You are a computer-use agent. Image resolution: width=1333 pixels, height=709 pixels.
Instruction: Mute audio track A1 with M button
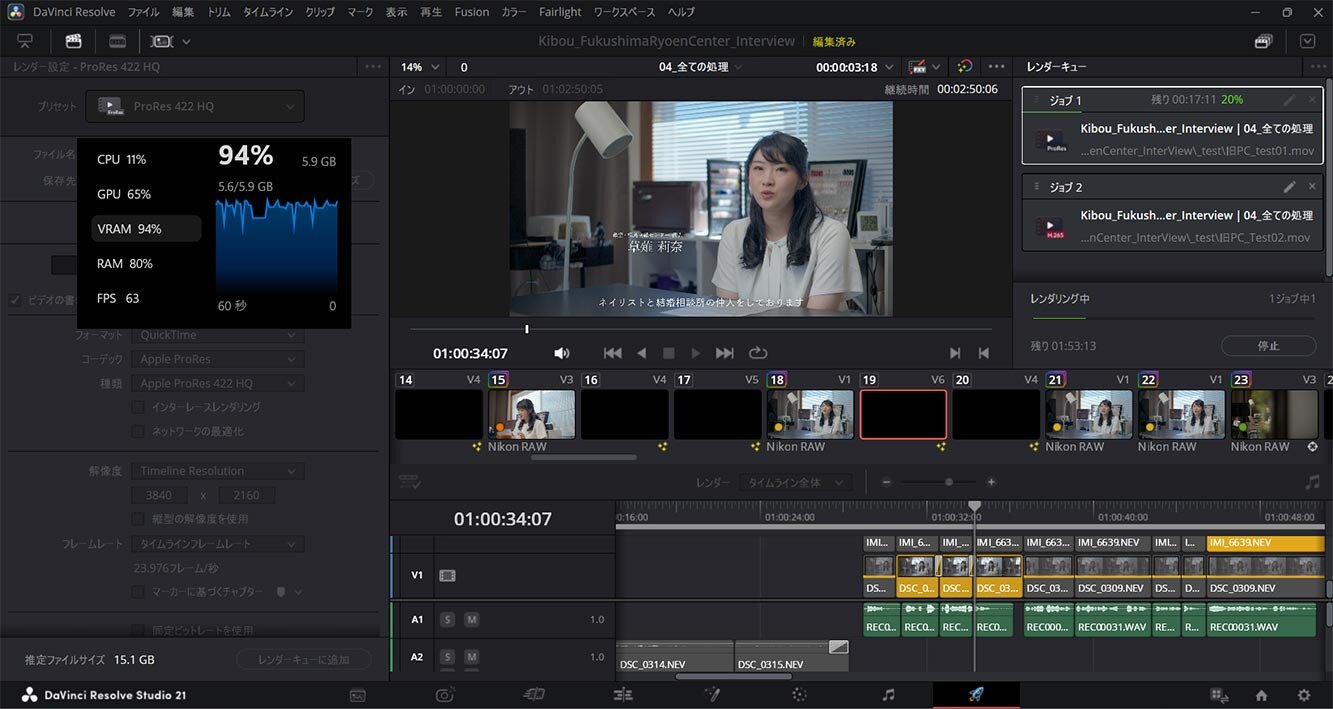(x=472, y=619)
